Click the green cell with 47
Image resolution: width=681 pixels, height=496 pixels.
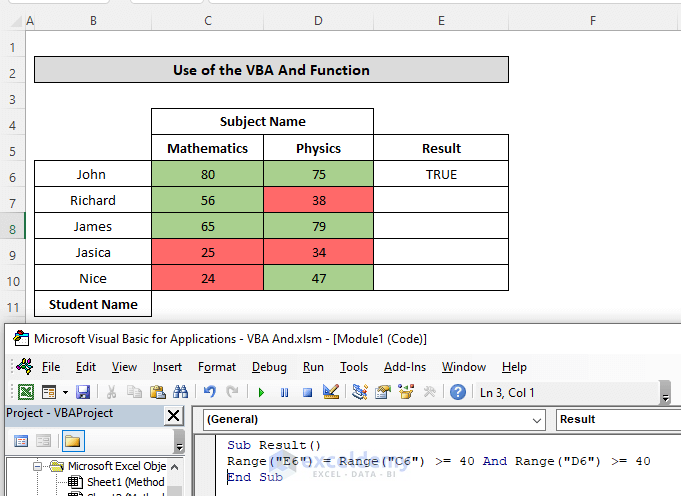[319, 278]
